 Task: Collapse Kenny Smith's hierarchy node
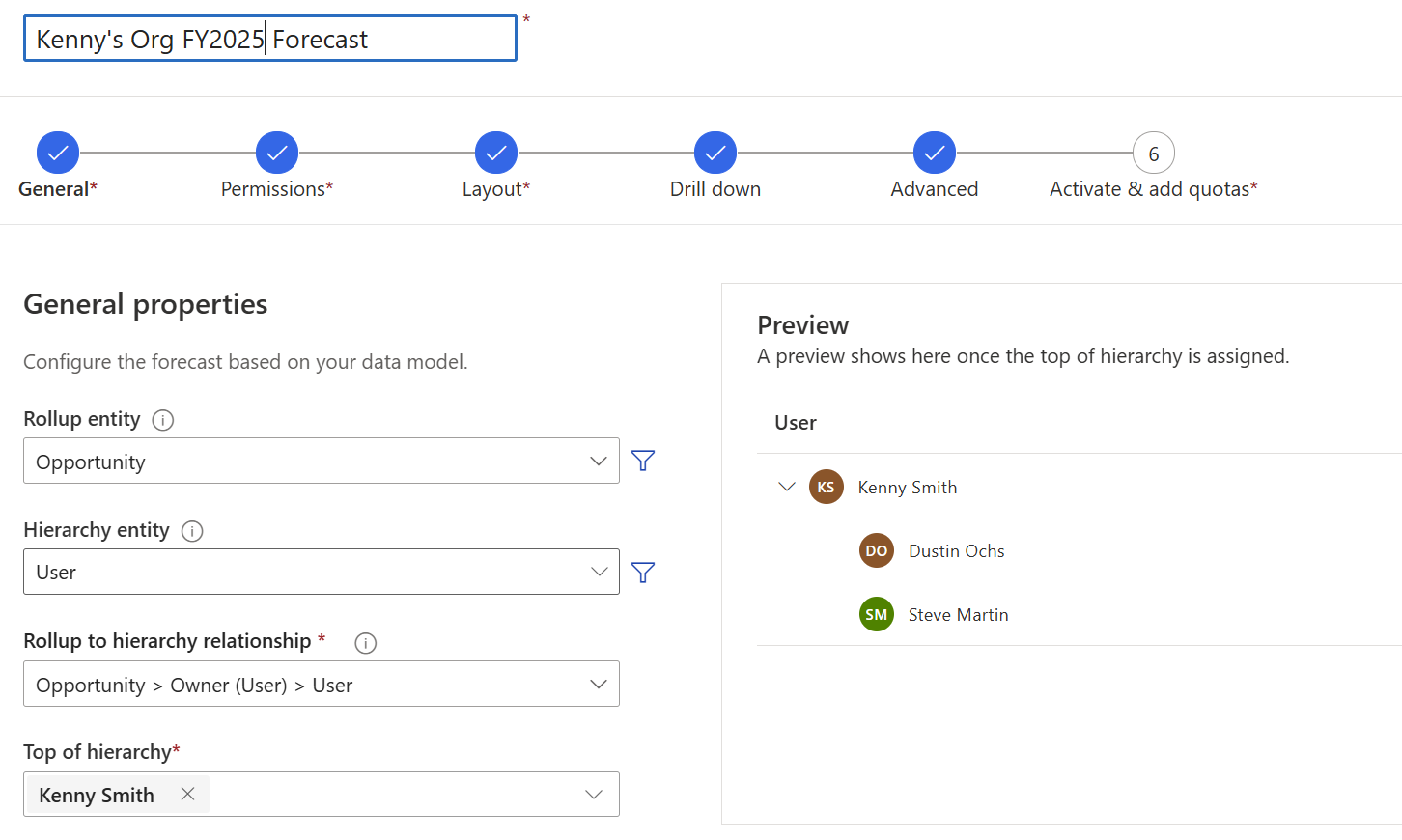[786, 487]
